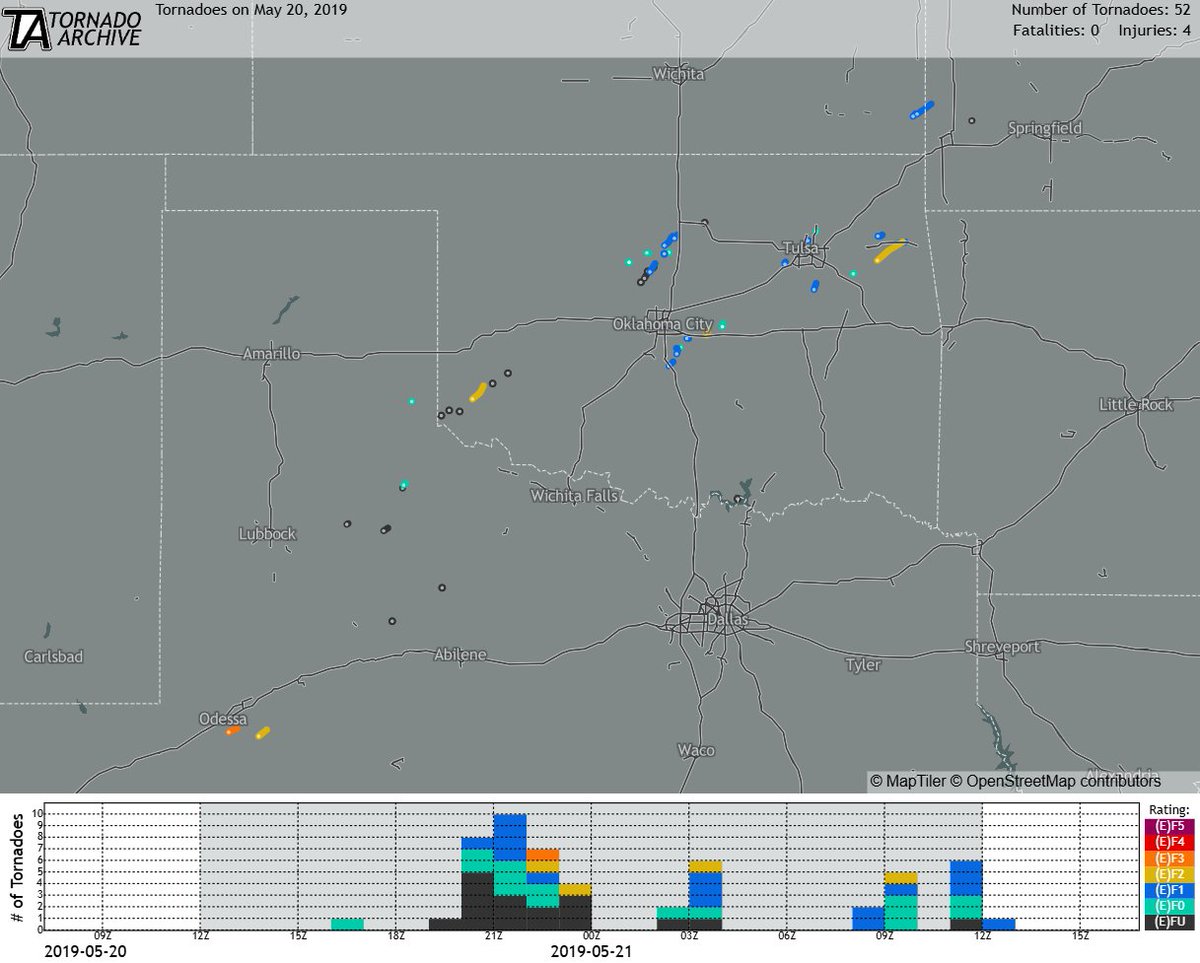Click the Tornadoes on May 20, 2019 title
Viewport: 1200px width, 963px height.
pyautogui.click(x=251, y=10)
